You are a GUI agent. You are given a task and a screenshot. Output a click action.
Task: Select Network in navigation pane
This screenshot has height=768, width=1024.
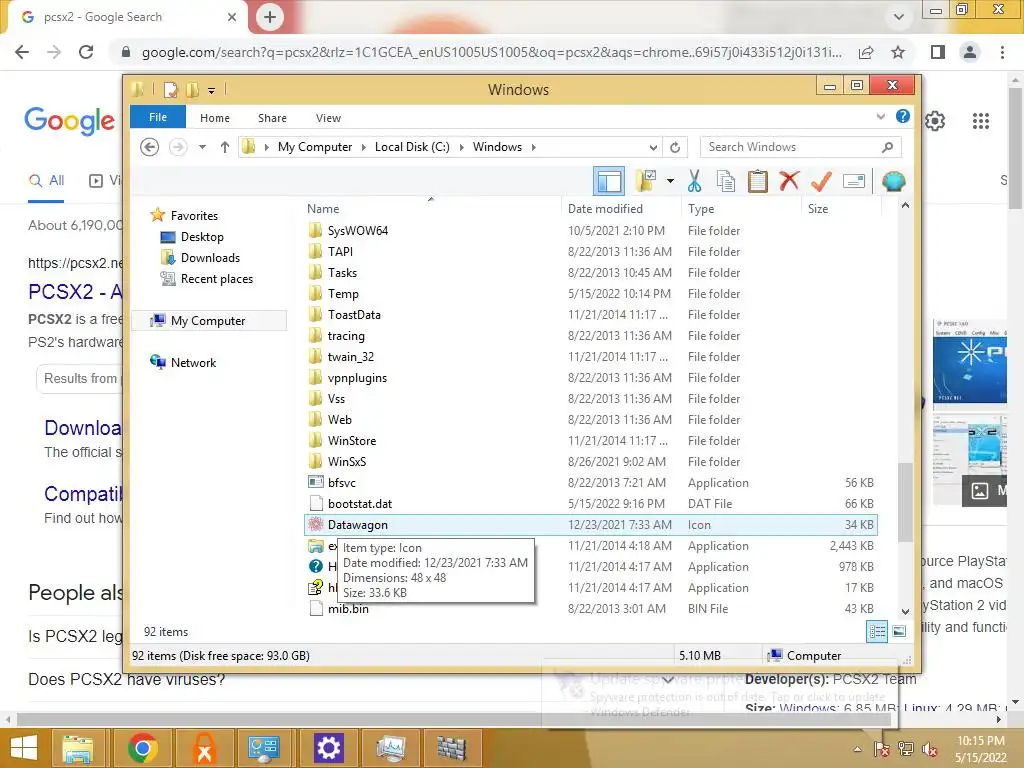pos(193,362)
